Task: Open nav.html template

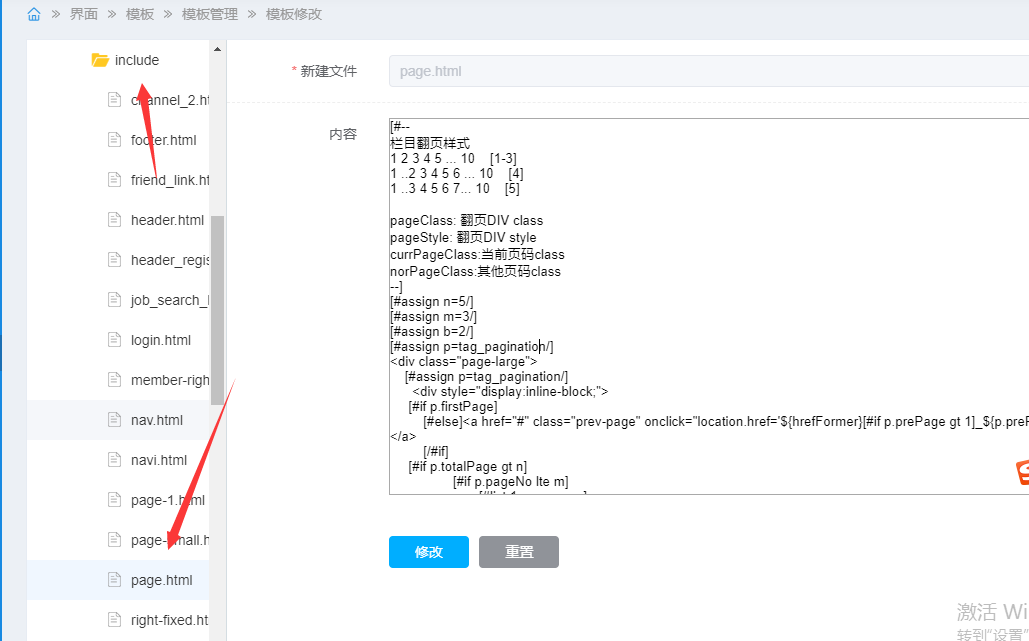Action: tap(157, 420)
